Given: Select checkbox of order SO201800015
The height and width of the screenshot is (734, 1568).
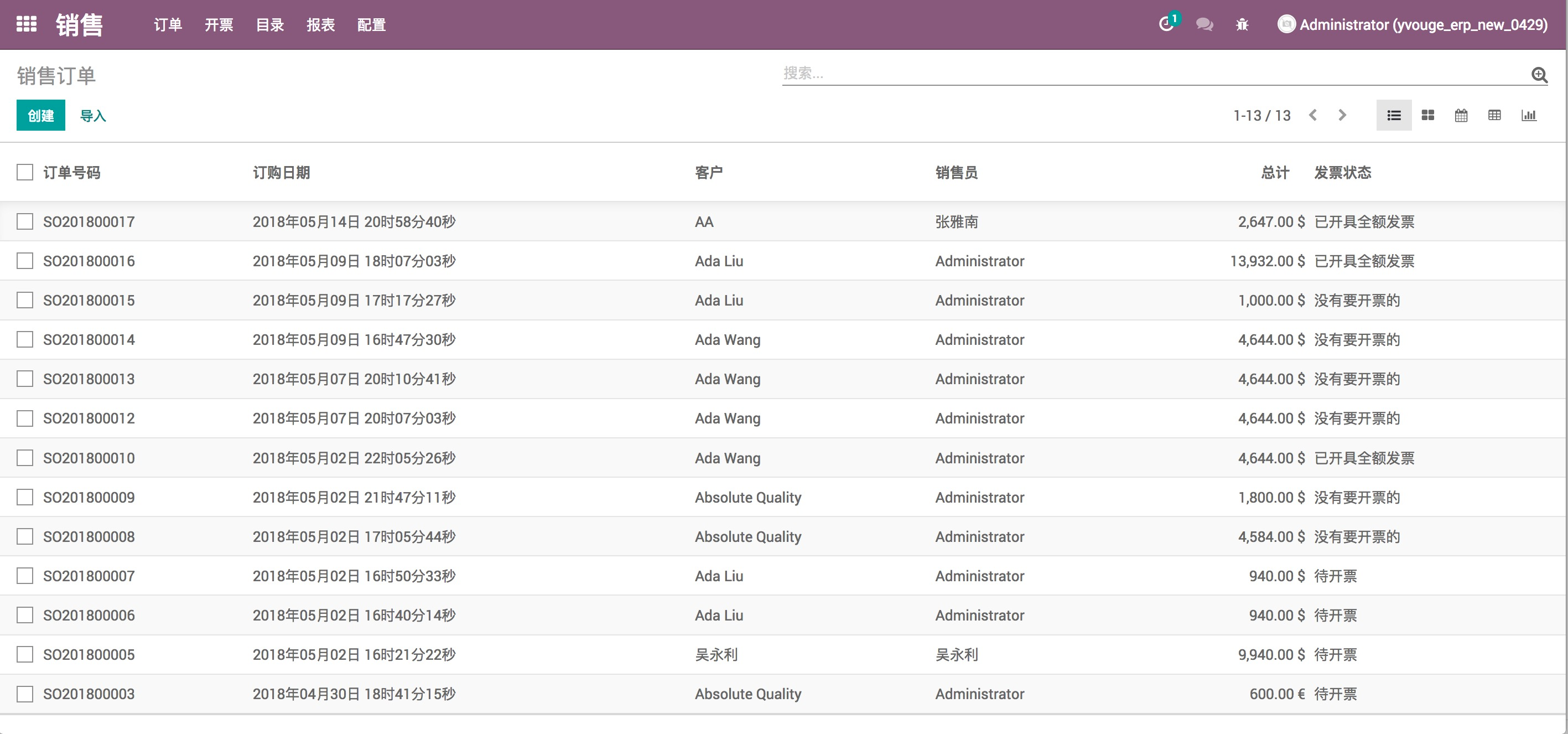Looking at the screenshot, I should [x=25, y=299].
